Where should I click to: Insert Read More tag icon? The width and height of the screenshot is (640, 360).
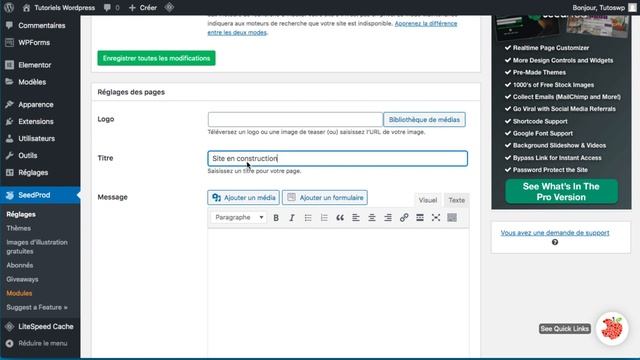coord(420,218)
